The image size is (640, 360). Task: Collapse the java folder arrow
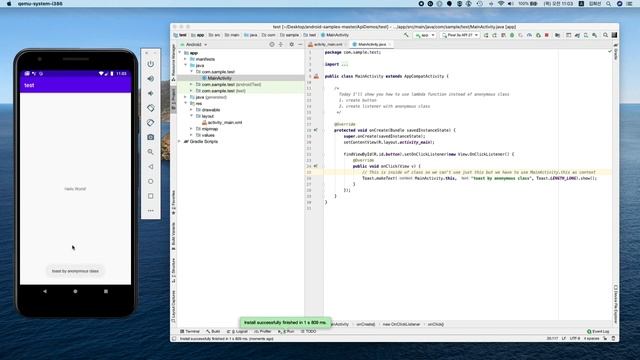186,65
